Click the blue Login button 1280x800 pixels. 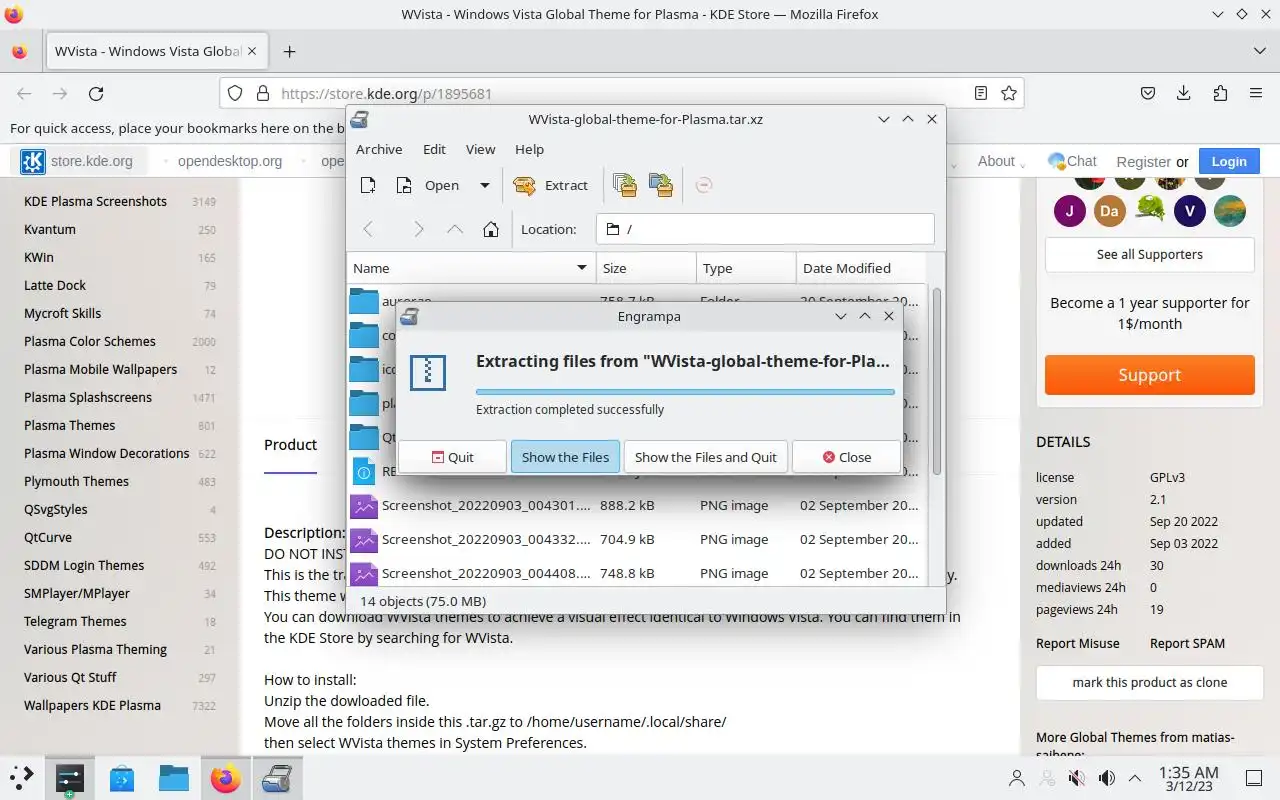point(1229,161)
